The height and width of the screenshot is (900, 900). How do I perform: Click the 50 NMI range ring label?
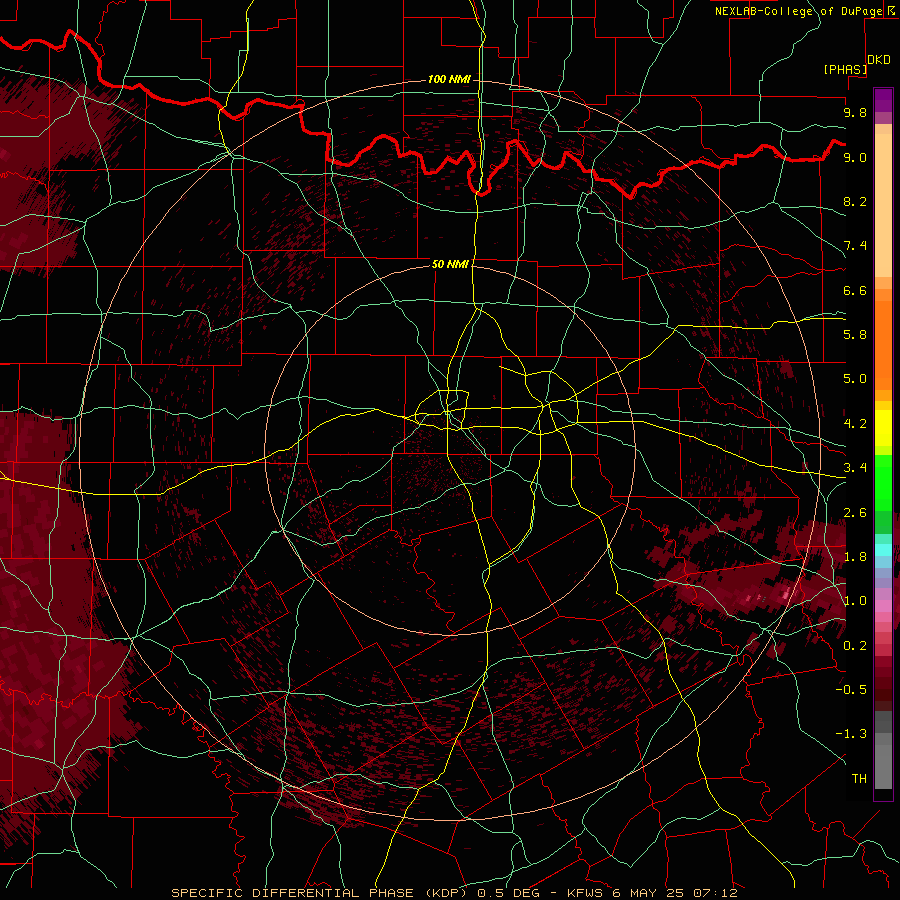click(x=450, y=264)
